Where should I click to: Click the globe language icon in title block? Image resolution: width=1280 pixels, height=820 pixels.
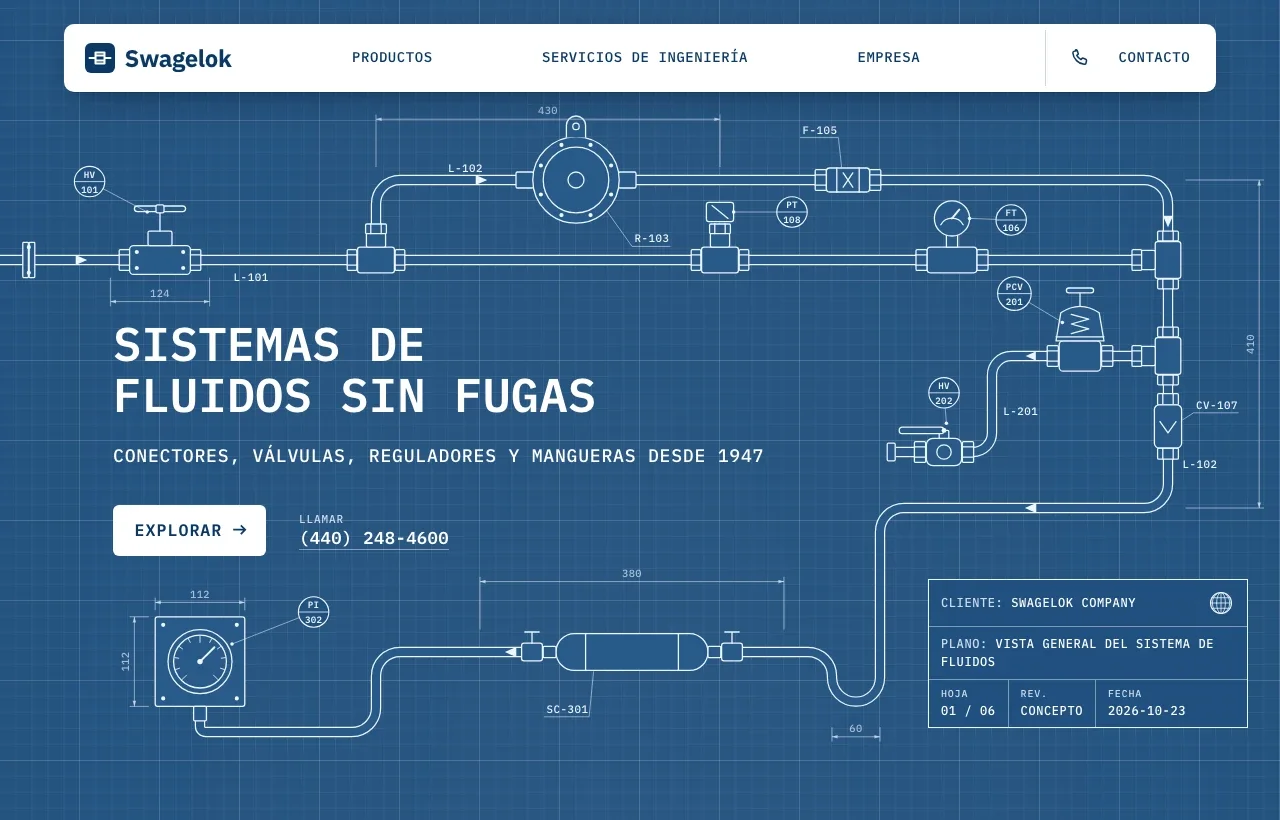tap(1221, 603)
